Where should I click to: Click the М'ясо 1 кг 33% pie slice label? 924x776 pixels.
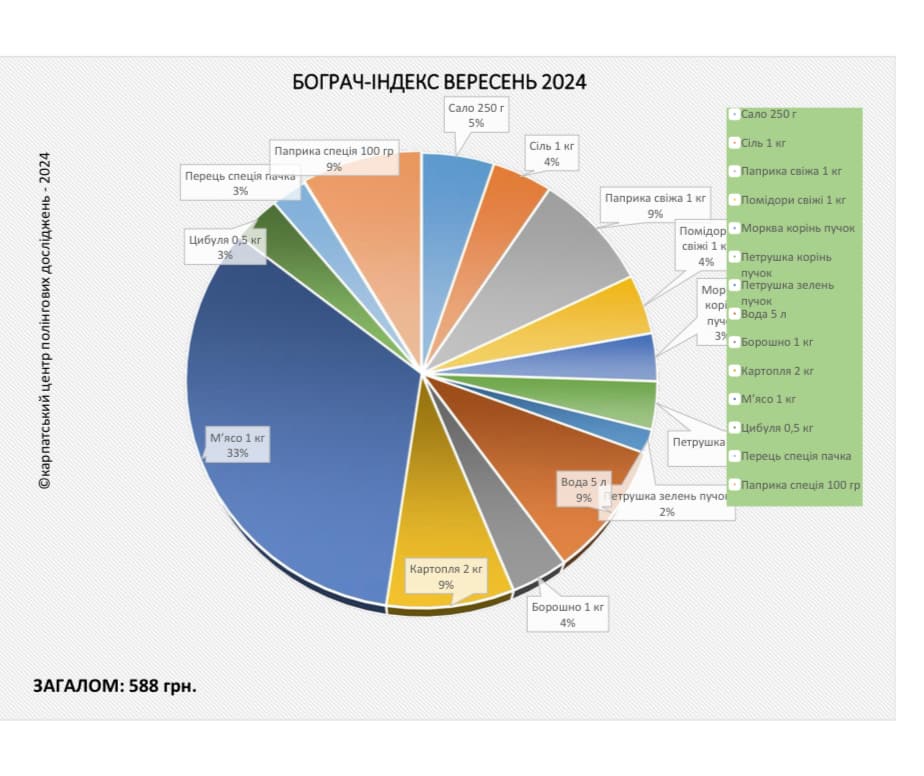pos(237,445)
